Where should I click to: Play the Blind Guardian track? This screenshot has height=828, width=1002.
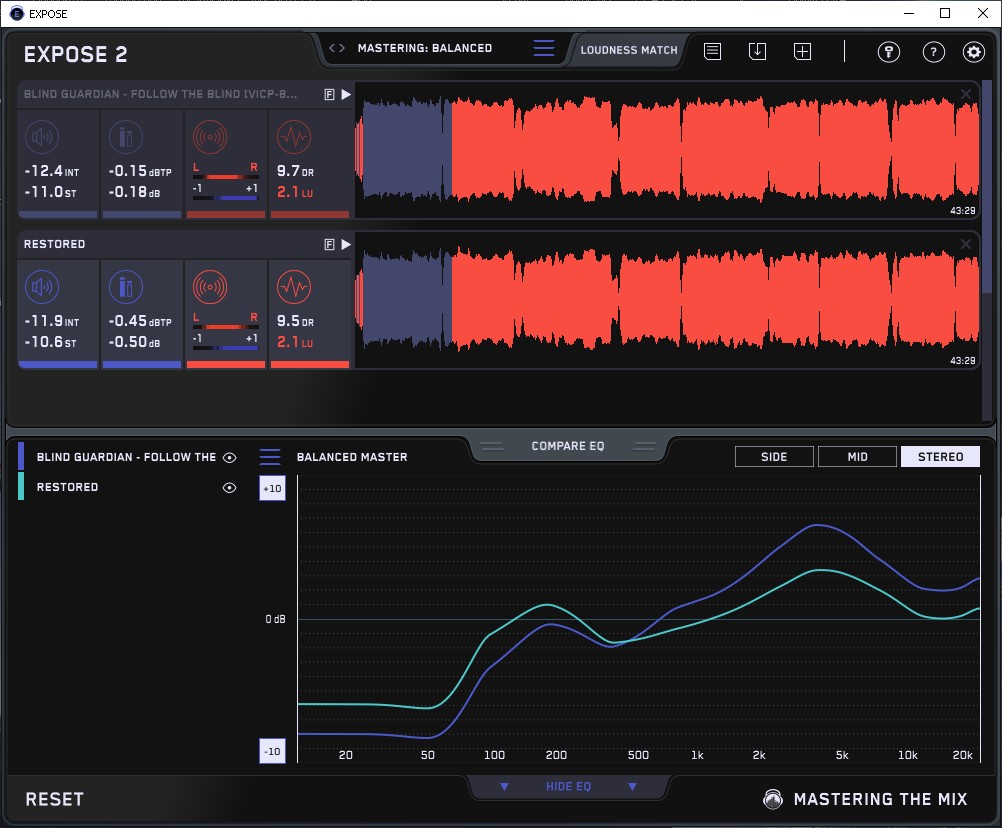click(346, 95)
